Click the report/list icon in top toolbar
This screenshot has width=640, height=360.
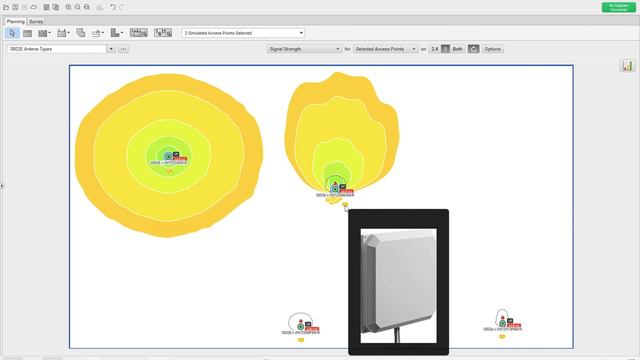47,7
